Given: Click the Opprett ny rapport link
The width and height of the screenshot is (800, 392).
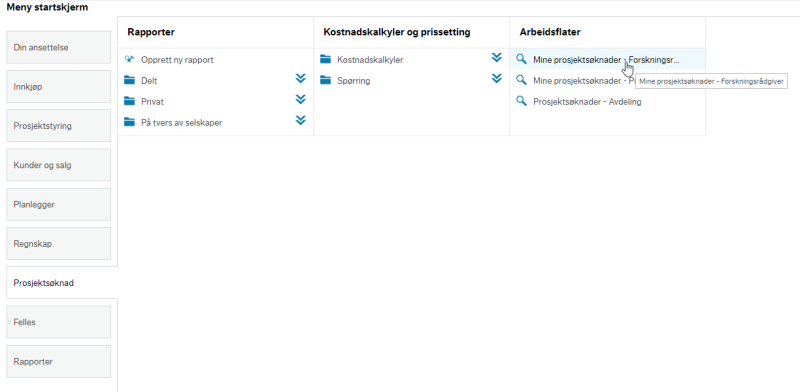Looking at the screenshot, I should pyautogui.click(x=177, y=60).
